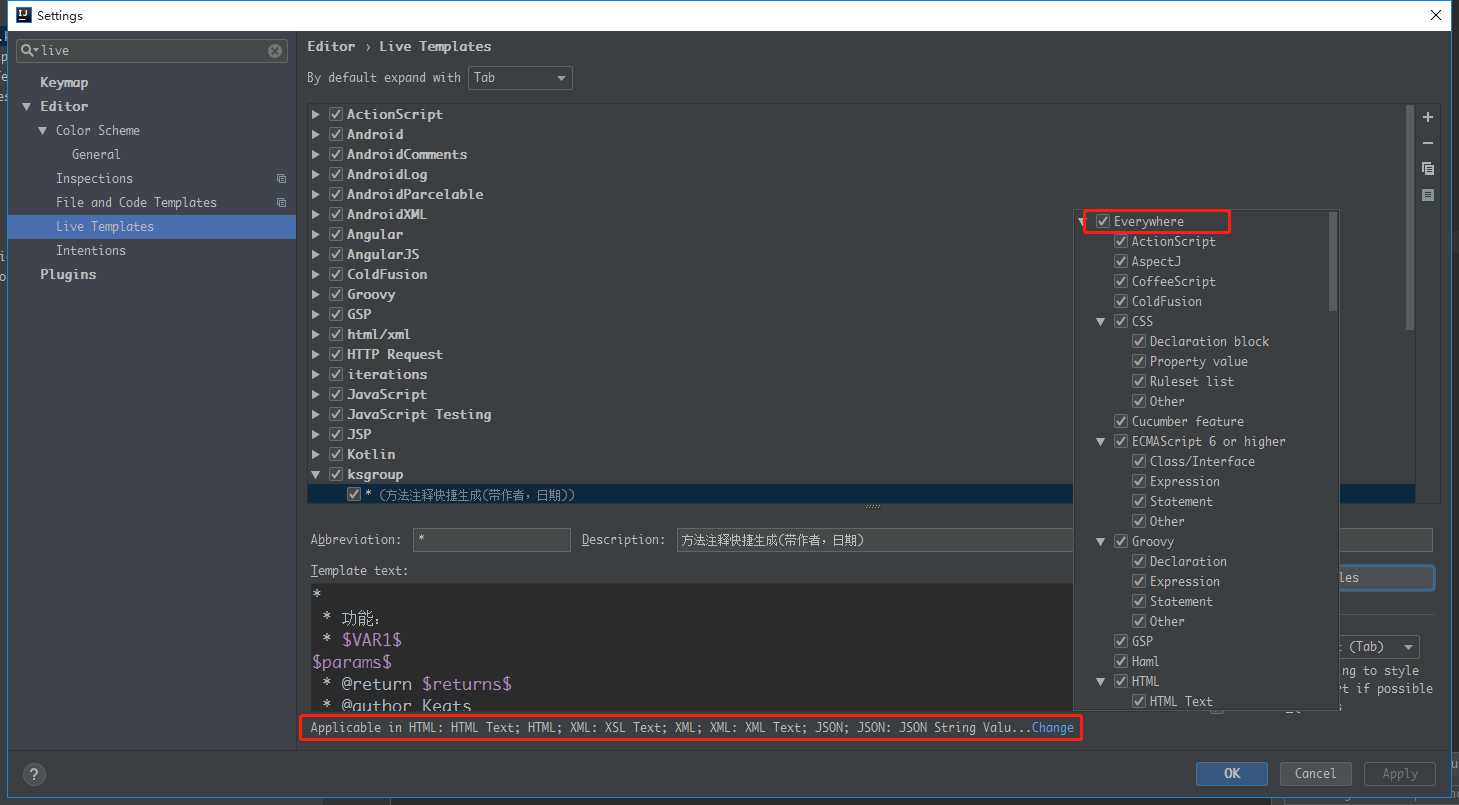Viewport: 1459px width, 805px height.
Task: Toggle the Android template group checkbox
Action: [x=336, y=134]
